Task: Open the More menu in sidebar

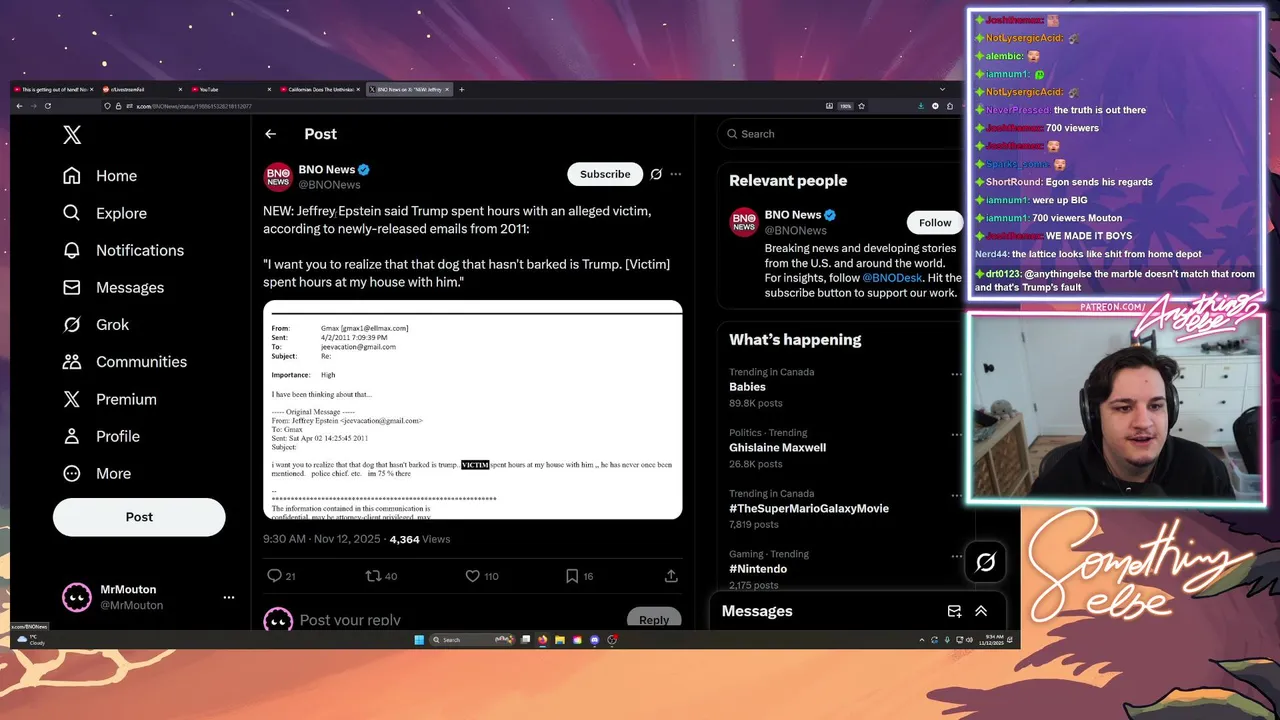Action: [97, 473]
